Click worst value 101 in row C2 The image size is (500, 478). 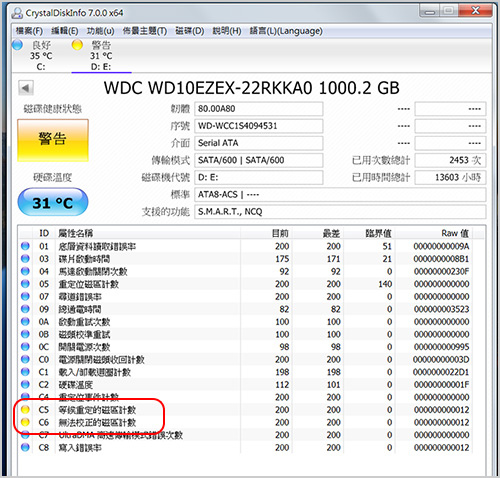coord(334,385)
